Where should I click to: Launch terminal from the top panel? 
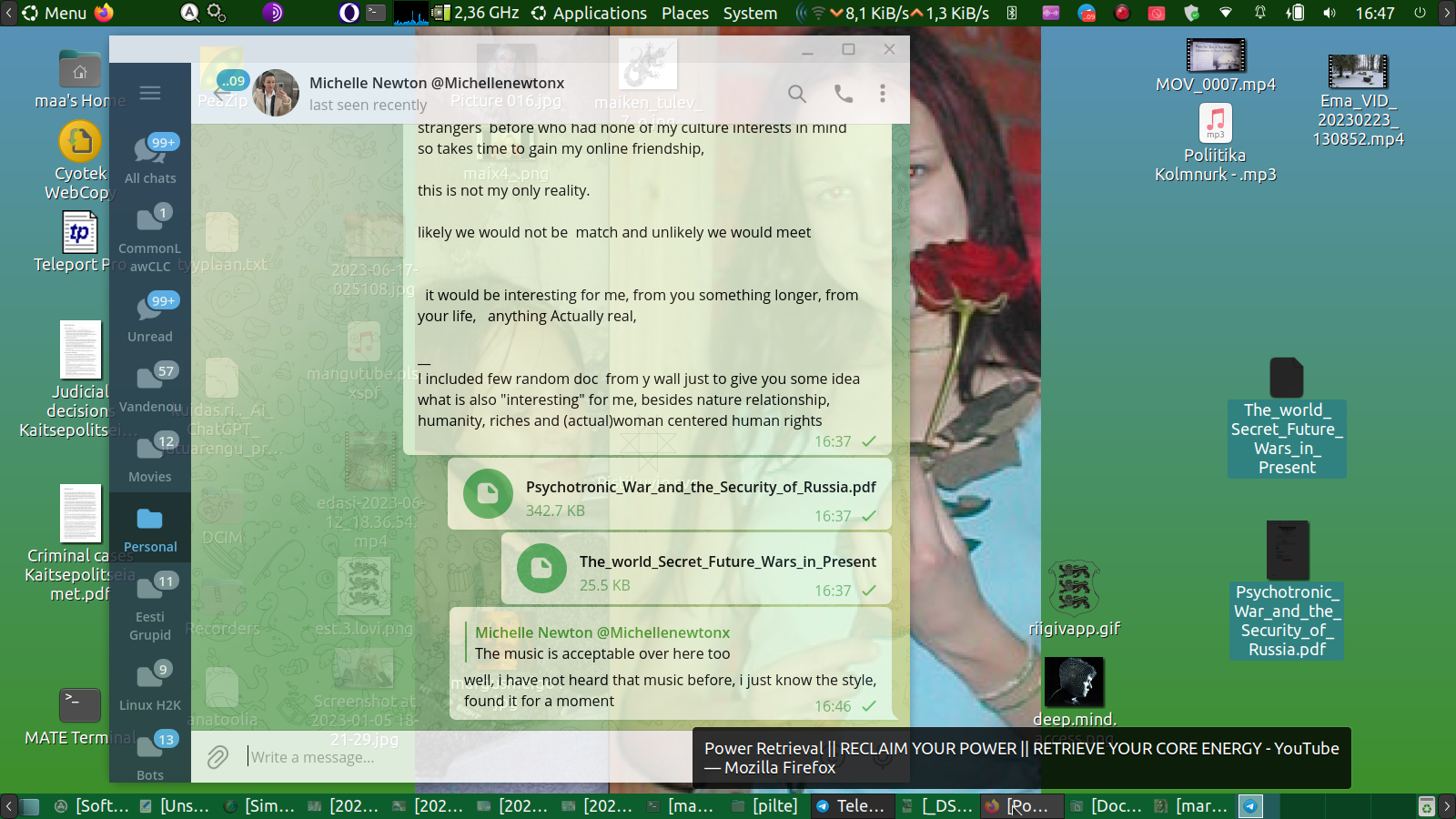(x=376, y=13)
